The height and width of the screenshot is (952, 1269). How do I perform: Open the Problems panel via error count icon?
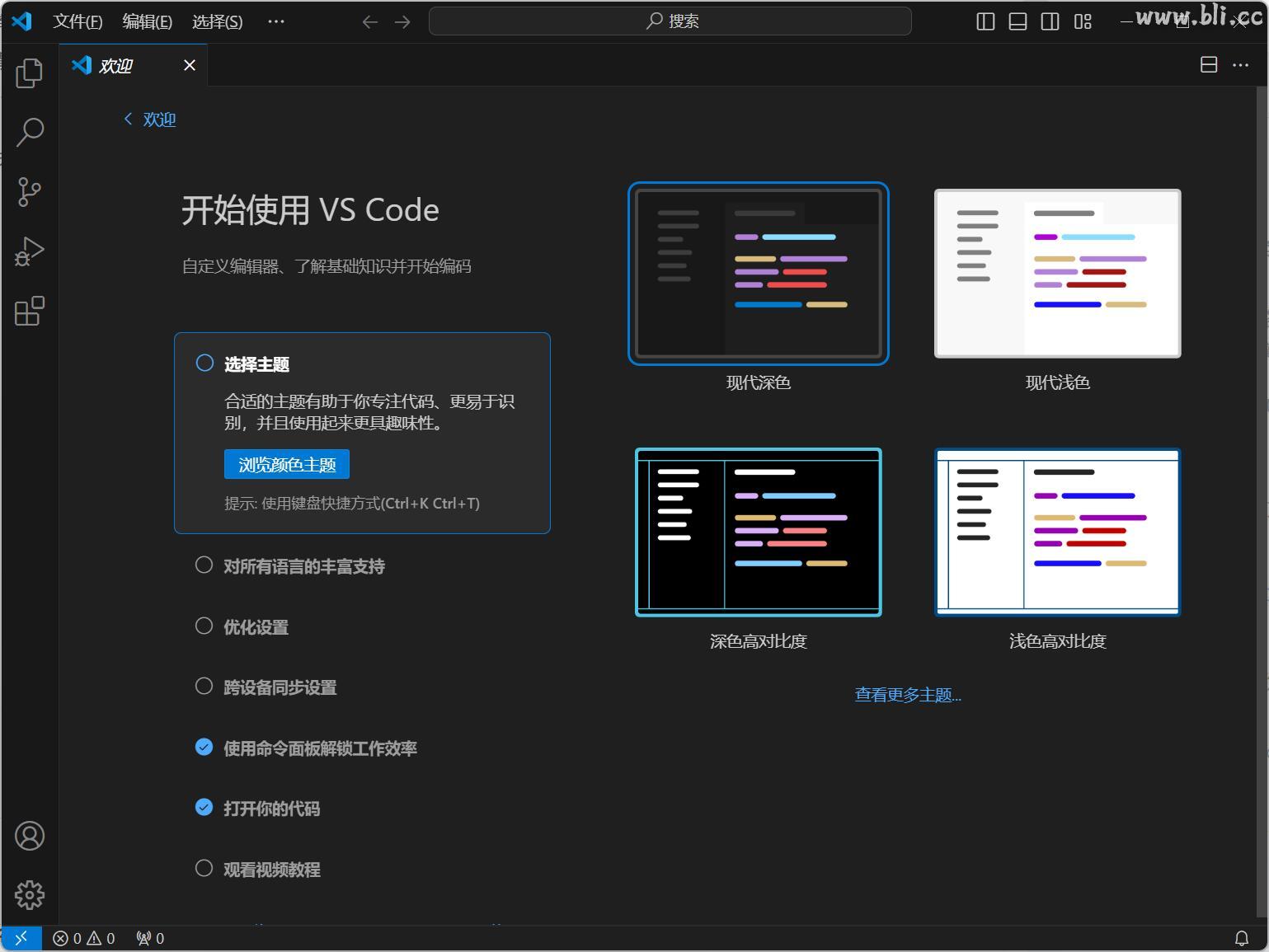(68, 938)
